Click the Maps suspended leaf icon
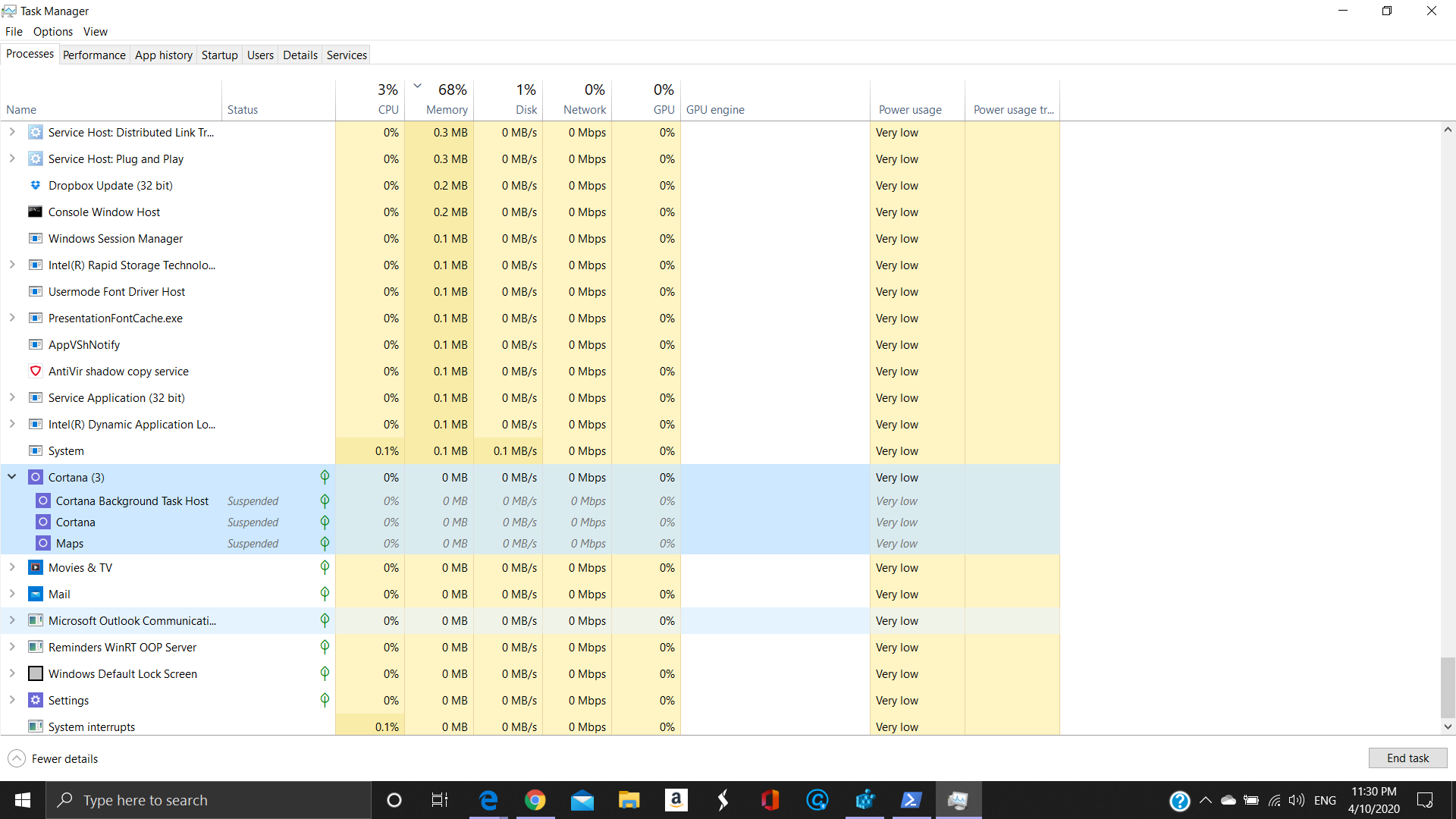 (325, 544)
